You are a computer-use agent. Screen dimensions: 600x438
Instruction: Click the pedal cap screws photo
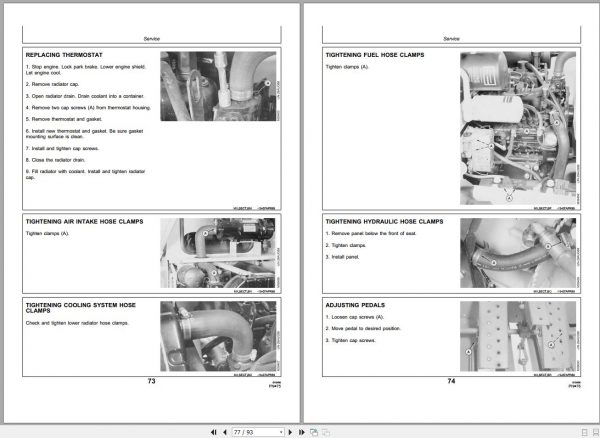coord(518,336)
